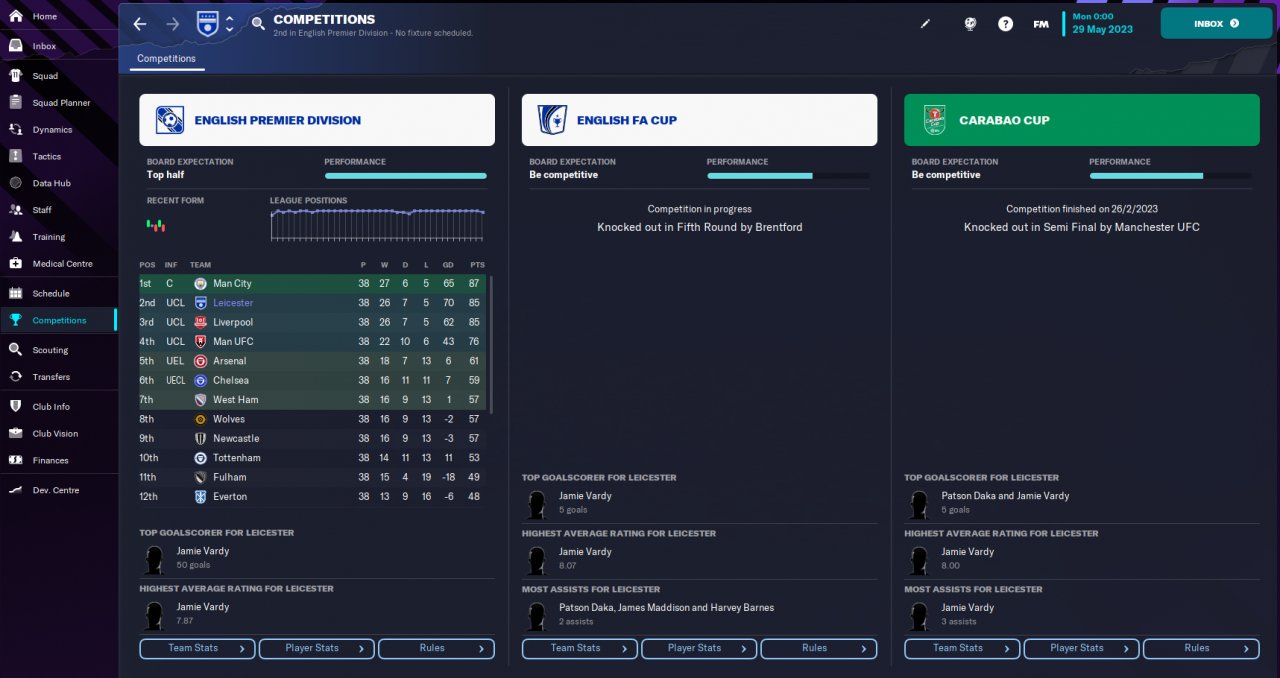Open the Club Vision icon
1280x678 pixels.
(x=15, y=434)
